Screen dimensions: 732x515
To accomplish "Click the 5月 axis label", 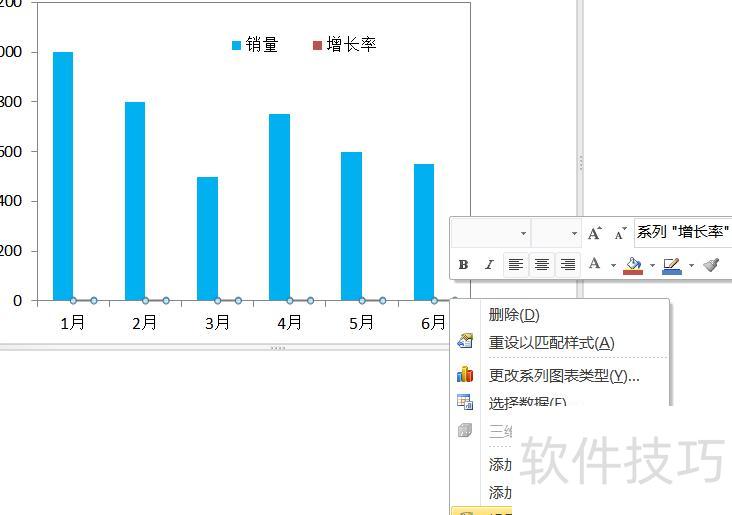I will tap(361, 323).
